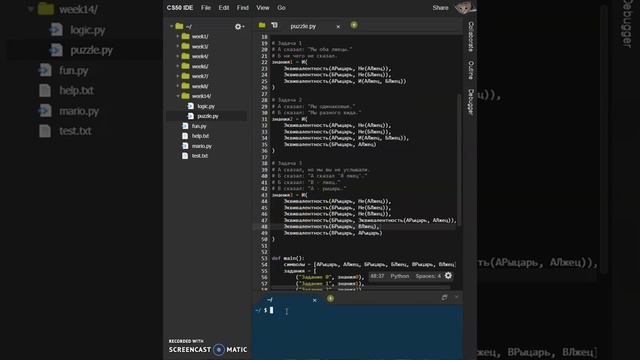This screenshot has height=360, width=640.
Task: Click the Share button
Action: [x=440, y=8]
